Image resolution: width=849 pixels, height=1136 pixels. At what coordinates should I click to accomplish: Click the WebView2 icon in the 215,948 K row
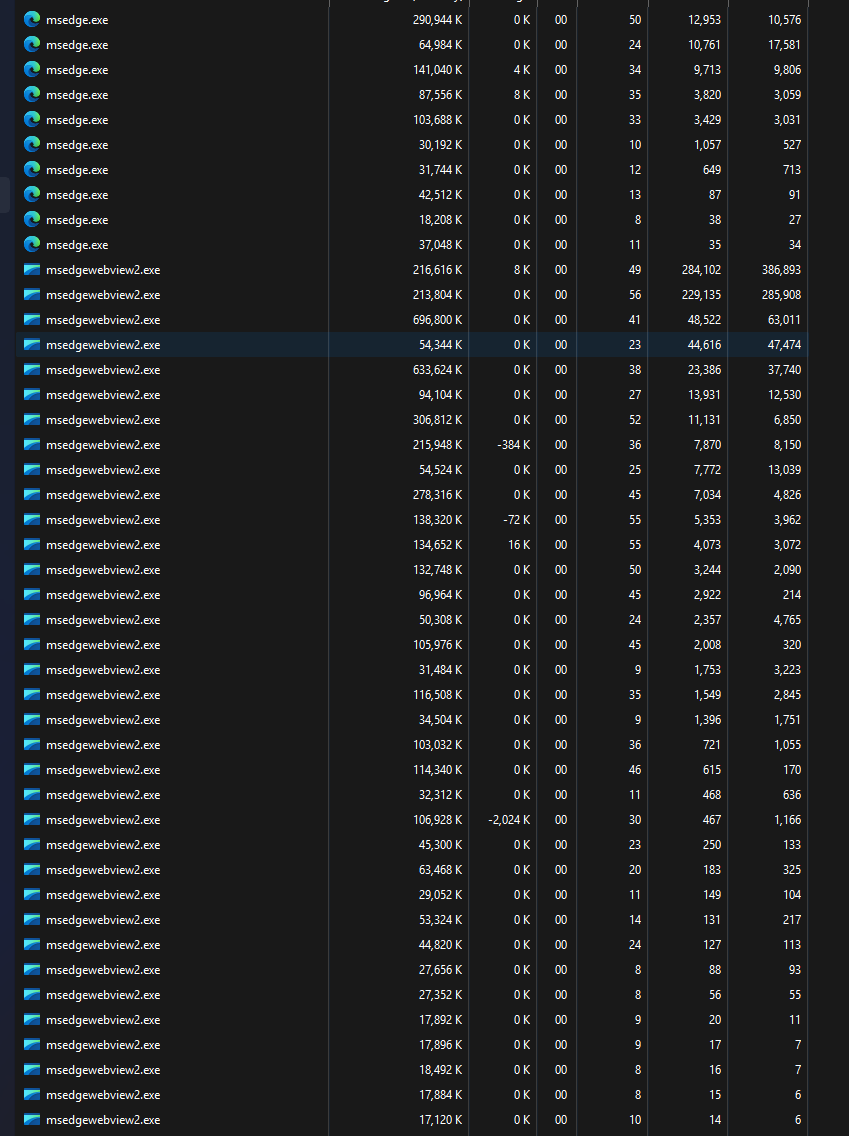(x=32, y=444)
